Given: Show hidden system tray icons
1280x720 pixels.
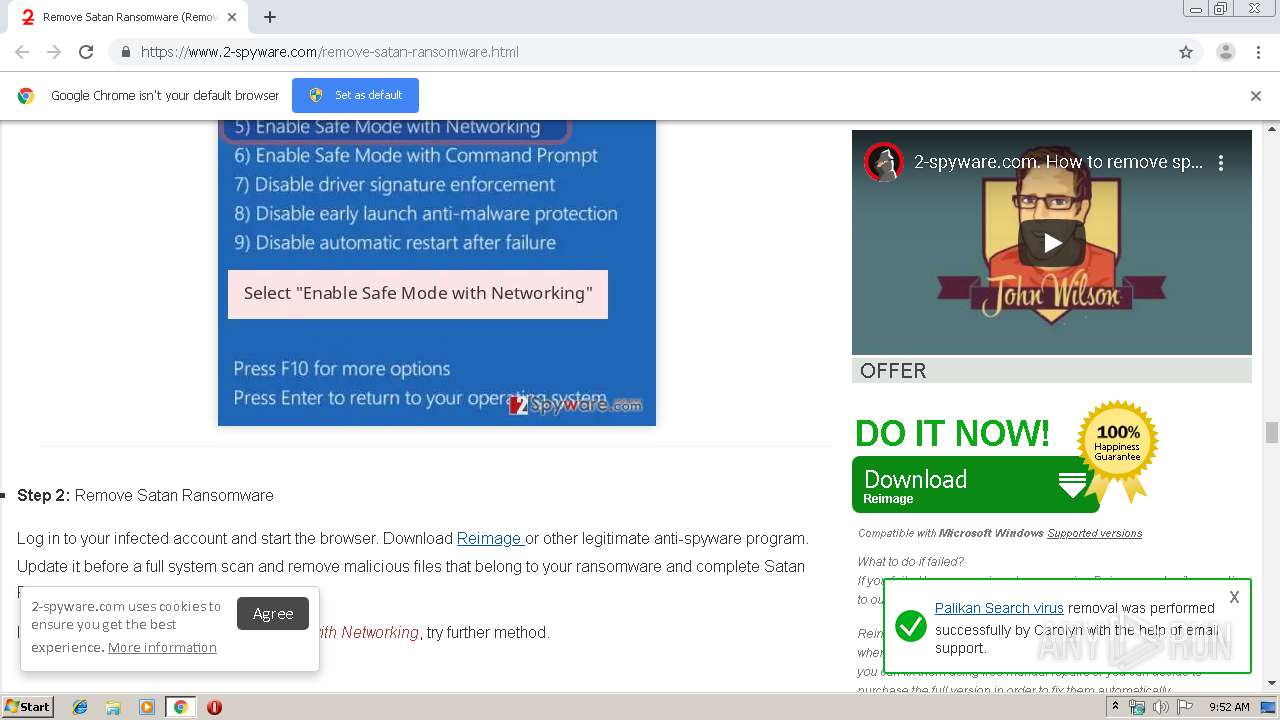Looking at the screenshot, I should pos(1115,707).
